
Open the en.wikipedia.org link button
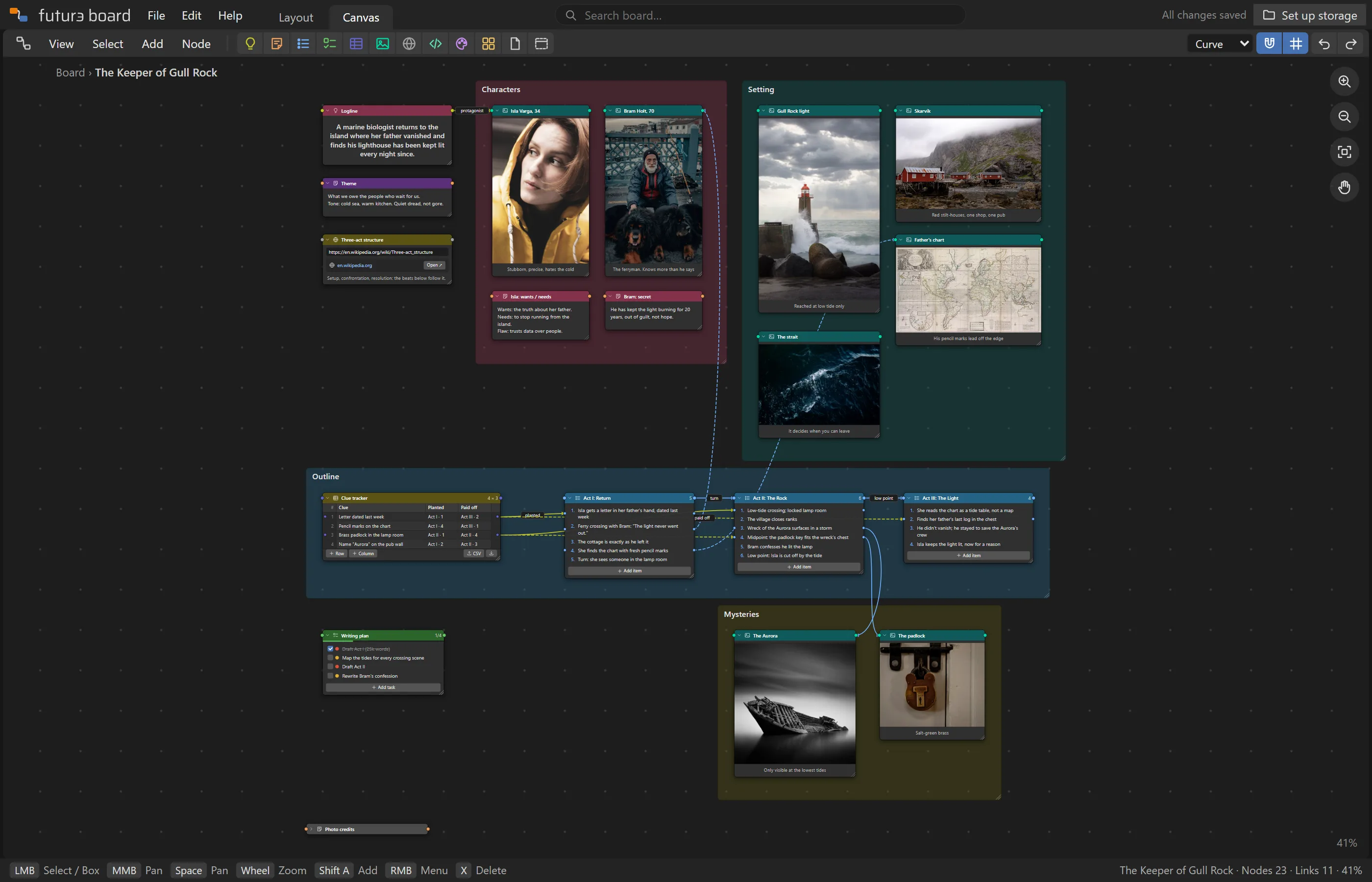[x=434, y=265]
